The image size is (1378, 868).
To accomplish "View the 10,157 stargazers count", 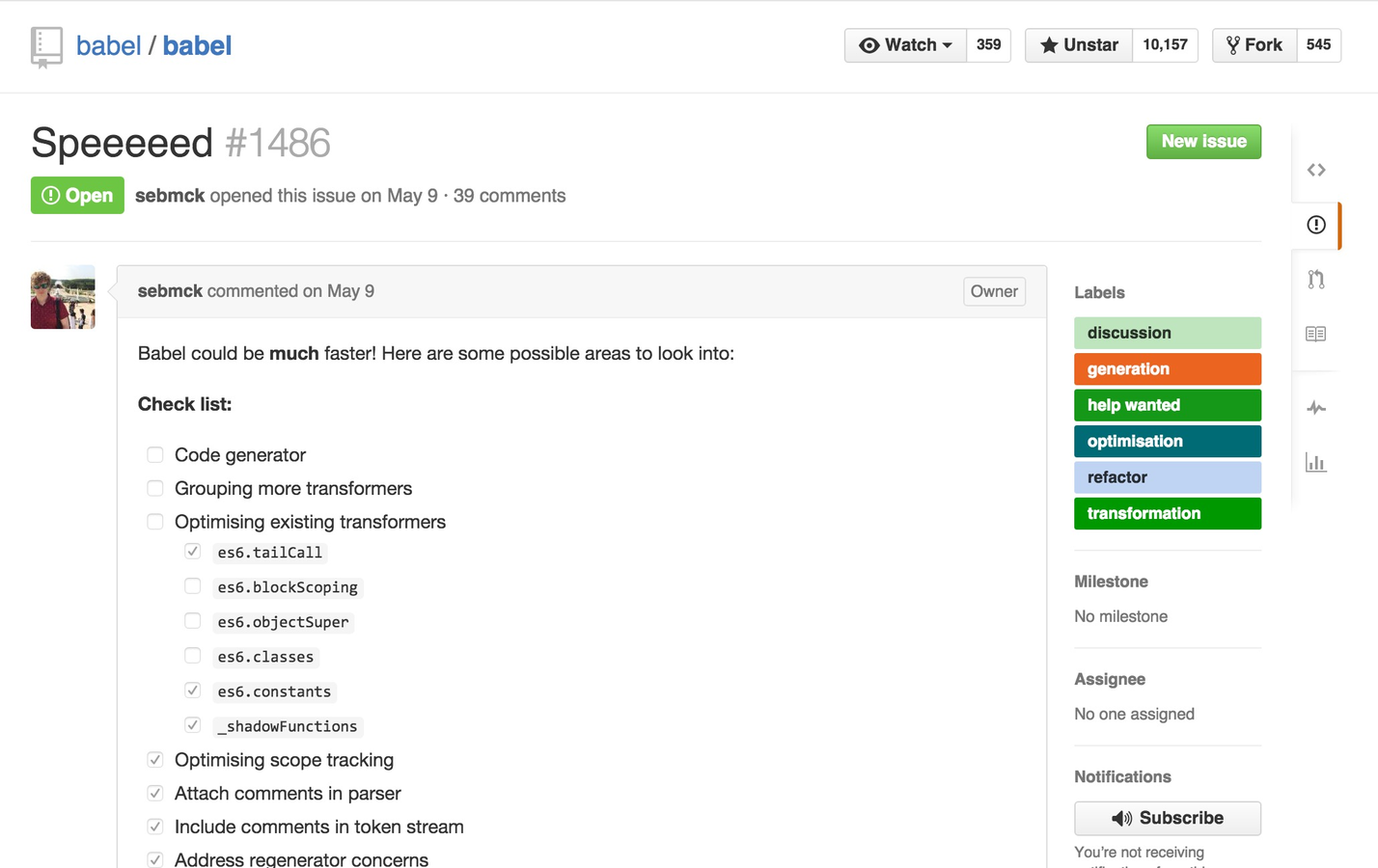I will click(1165, 45).
